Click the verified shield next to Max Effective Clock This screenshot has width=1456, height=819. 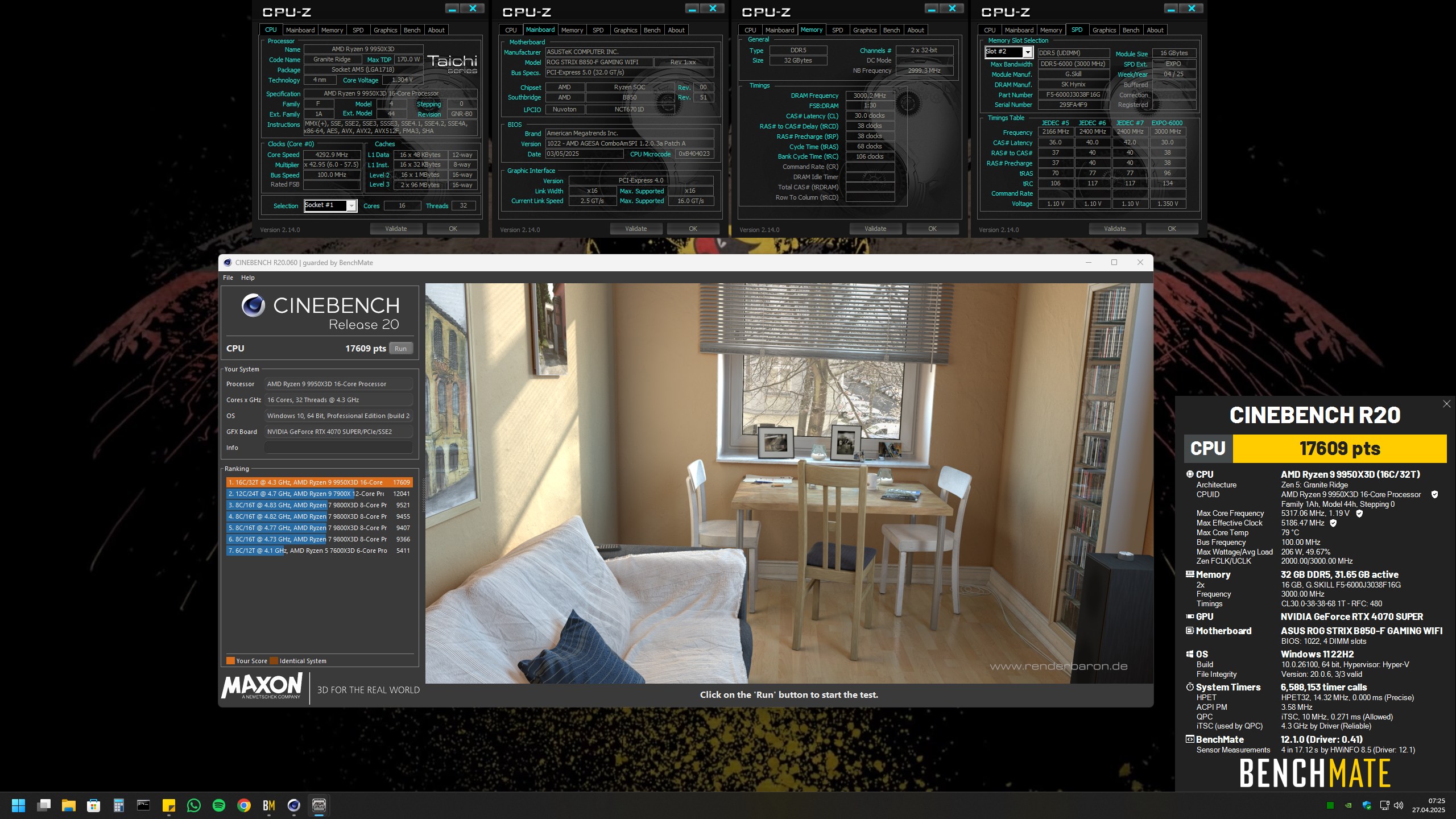coord(1333,523)
